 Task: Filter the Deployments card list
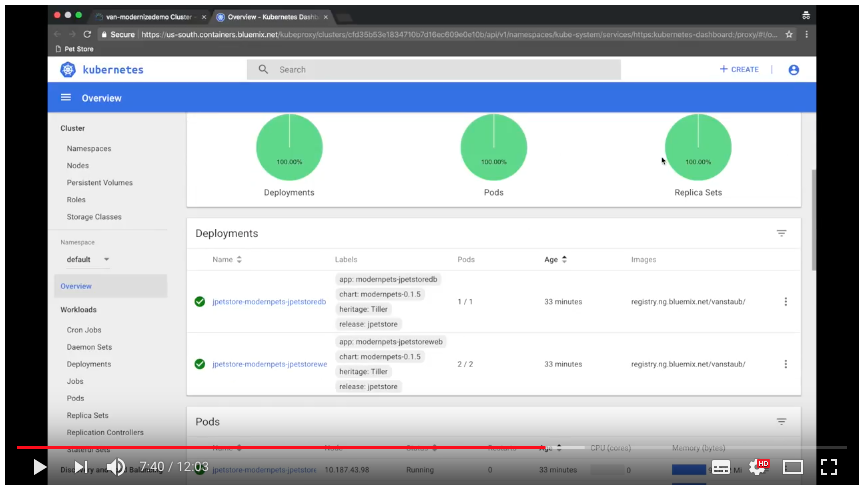pos(781,233)
